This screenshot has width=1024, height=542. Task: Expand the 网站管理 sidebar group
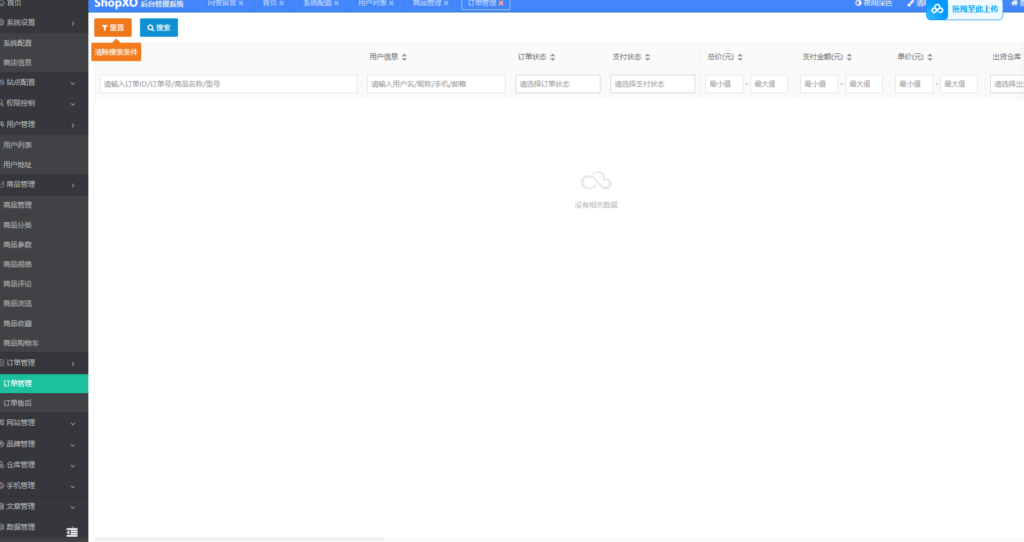(44, 423)
